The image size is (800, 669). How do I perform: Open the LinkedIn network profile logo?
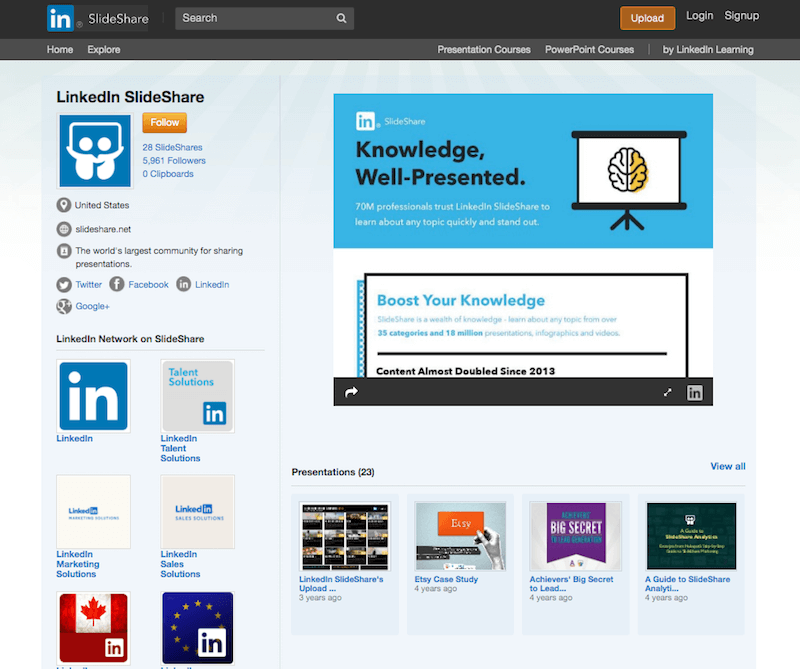93,396
